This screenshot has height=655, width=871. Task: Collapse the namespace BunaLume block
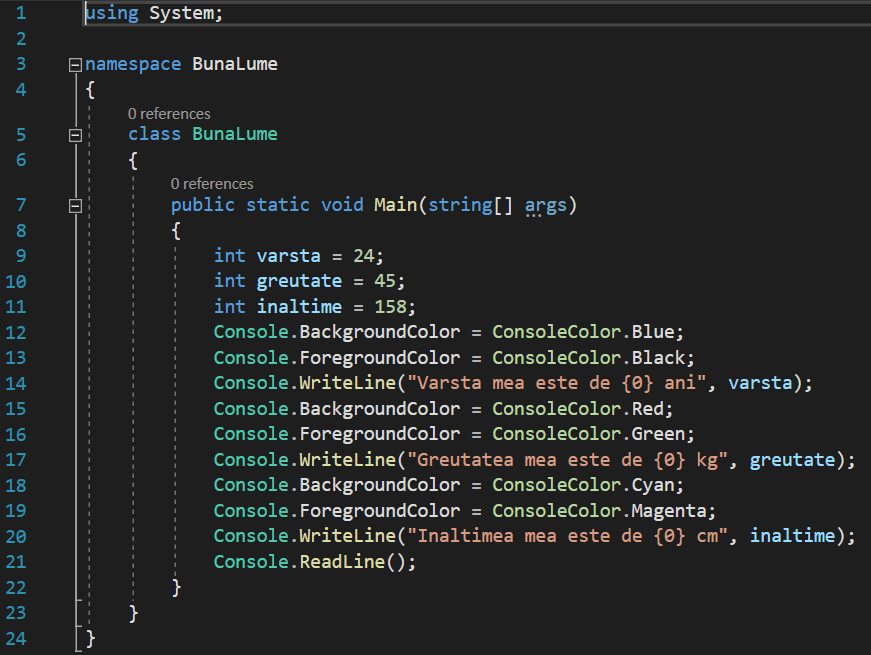76,65
